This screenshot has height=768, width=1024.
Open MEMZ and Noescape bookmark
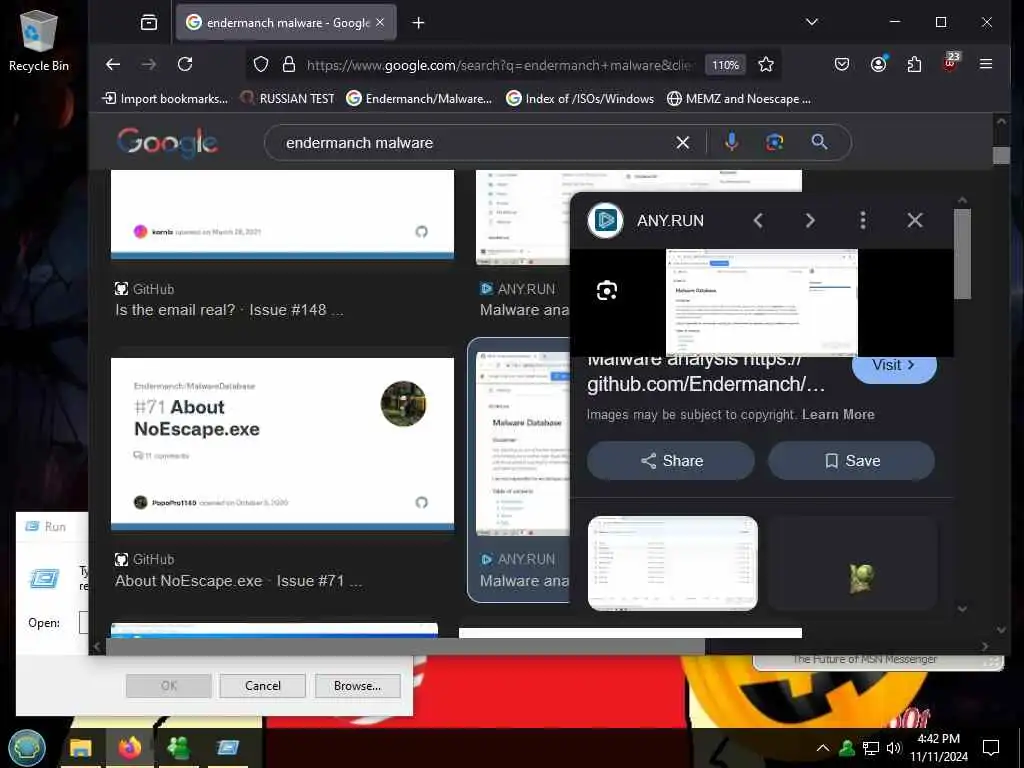[x=739, y=99]
